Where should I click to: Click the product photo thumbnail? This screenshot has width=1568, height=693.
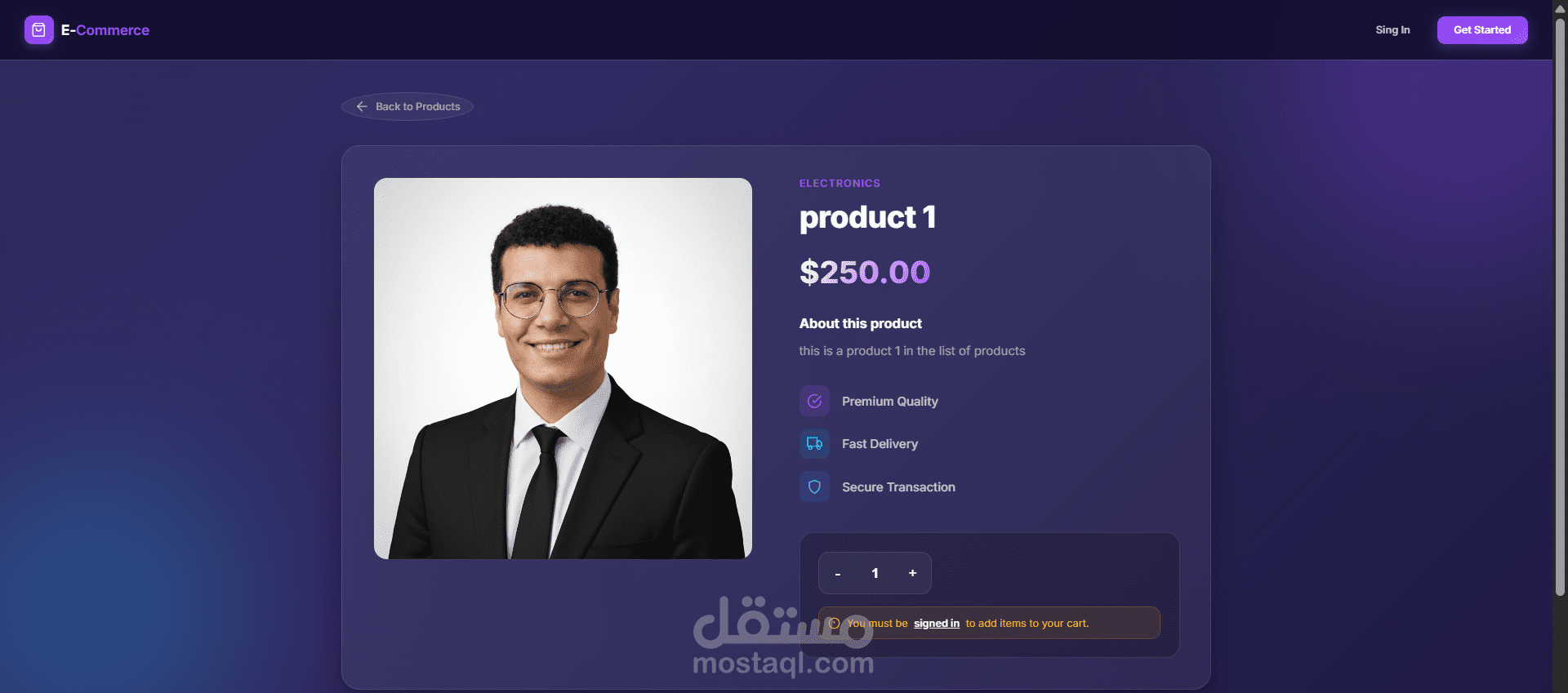point(563,368)
